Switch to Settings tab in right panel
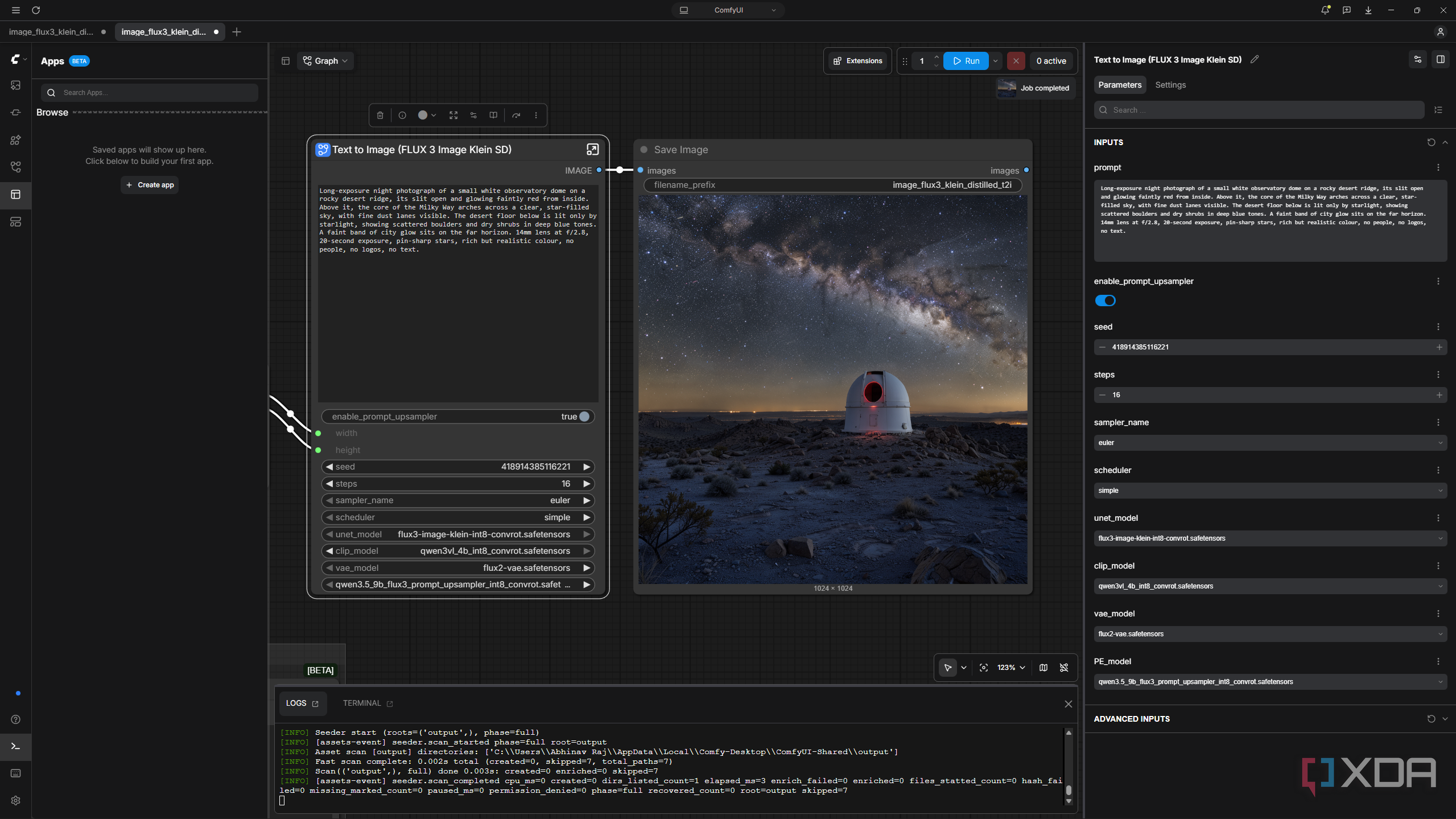Viewport: 1456px width, 819px height. [x=1170, y=85]
